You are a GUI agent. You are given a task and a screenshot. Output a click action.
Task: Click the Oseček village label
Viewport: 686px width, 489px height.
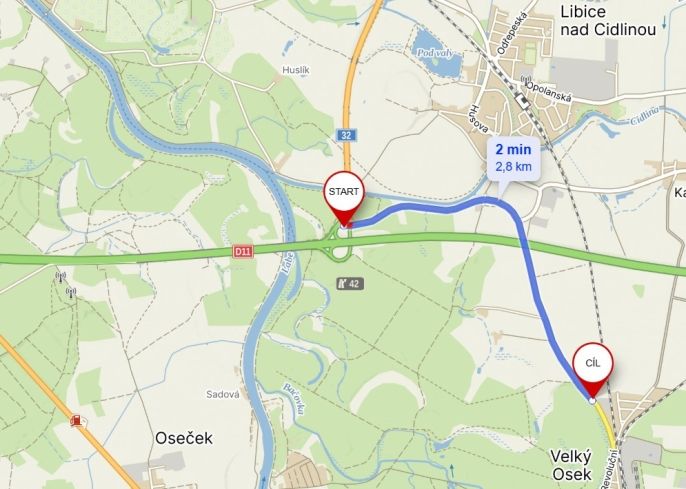(x=184, y=438)
